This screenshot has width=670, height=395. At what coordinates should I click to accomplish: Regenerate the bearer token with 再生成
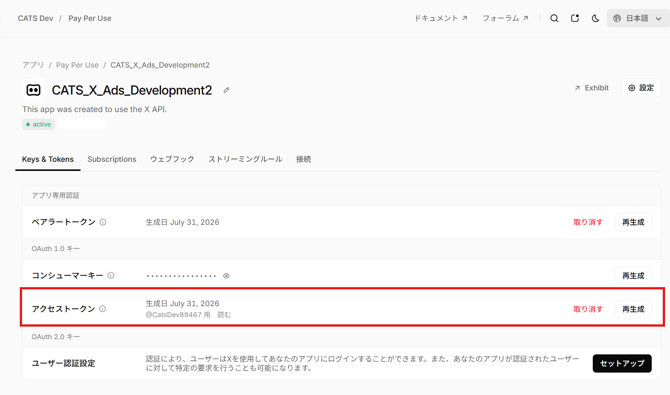[x=633, y=222]
